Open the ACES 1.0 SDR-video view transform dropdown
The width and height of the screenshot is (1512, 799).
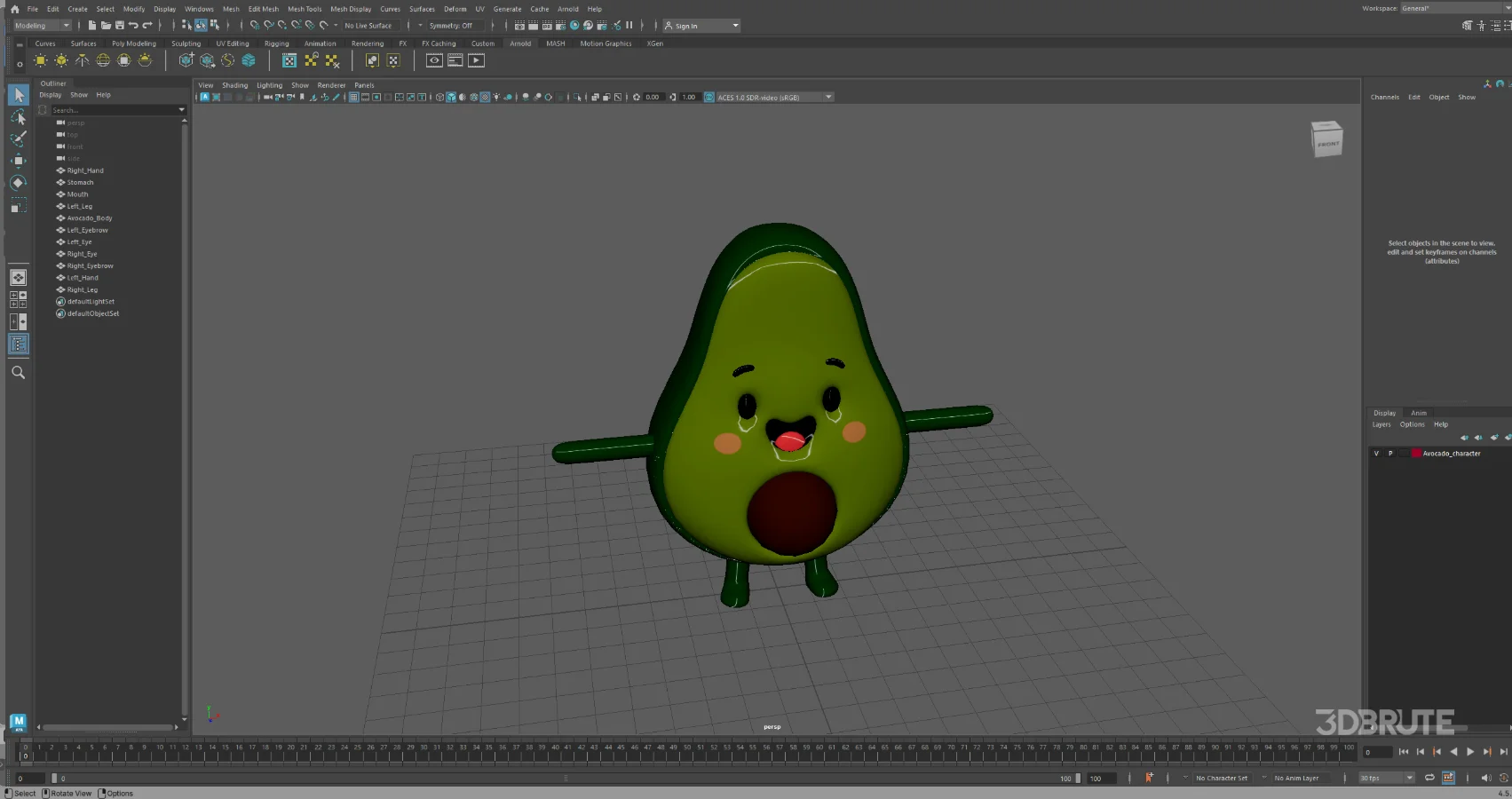coord(774,98)
